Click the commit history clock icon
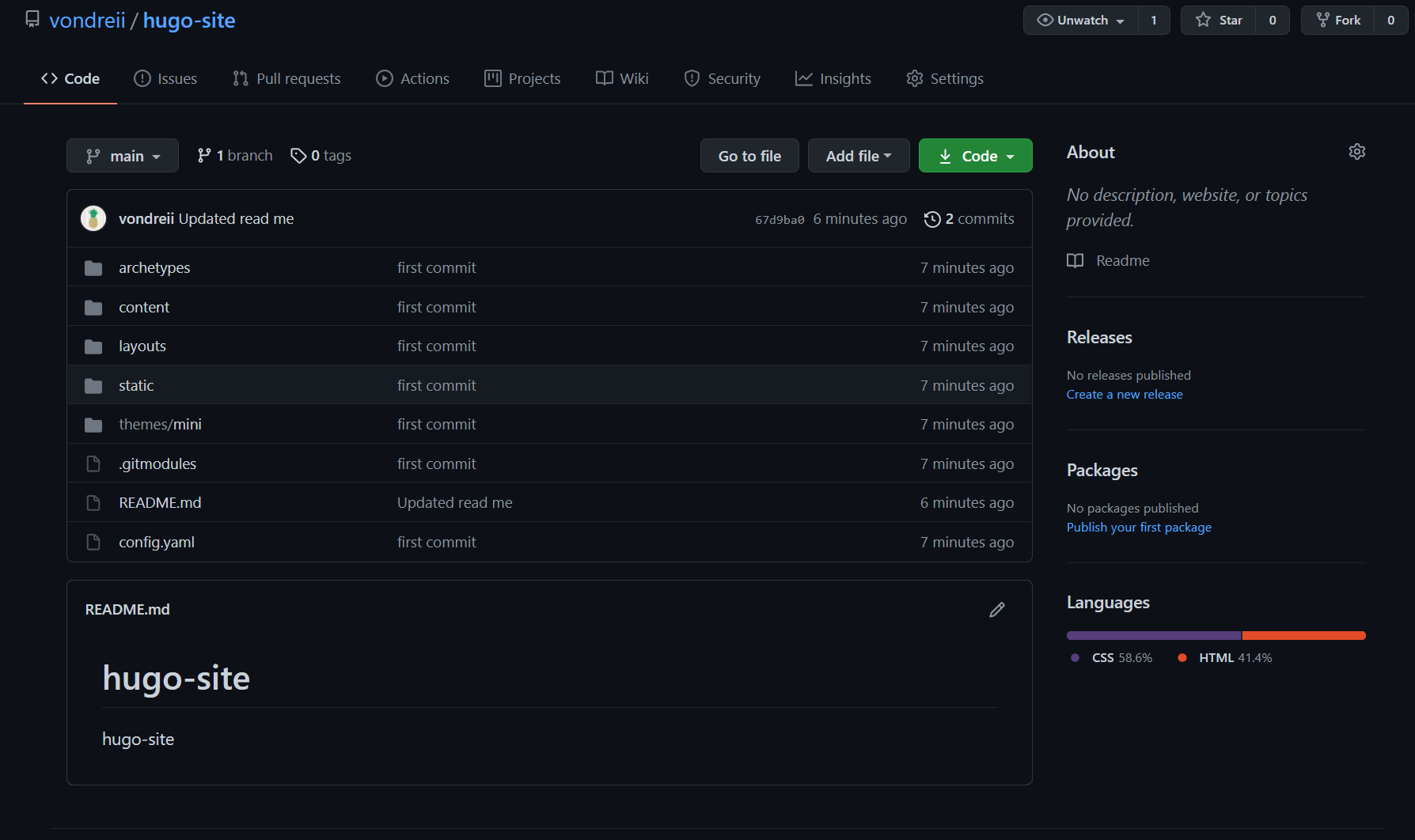Viewport: 1415px width, 840px height. click(931, 219)
